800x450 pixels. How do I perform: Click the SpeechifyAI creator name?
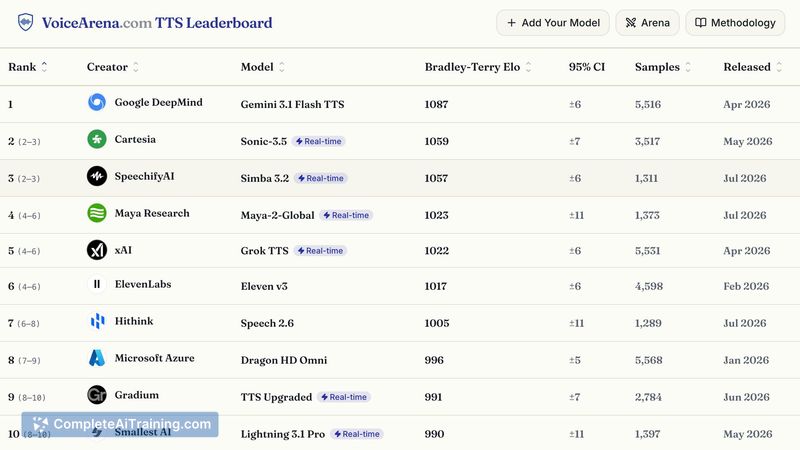coord(144,176)
